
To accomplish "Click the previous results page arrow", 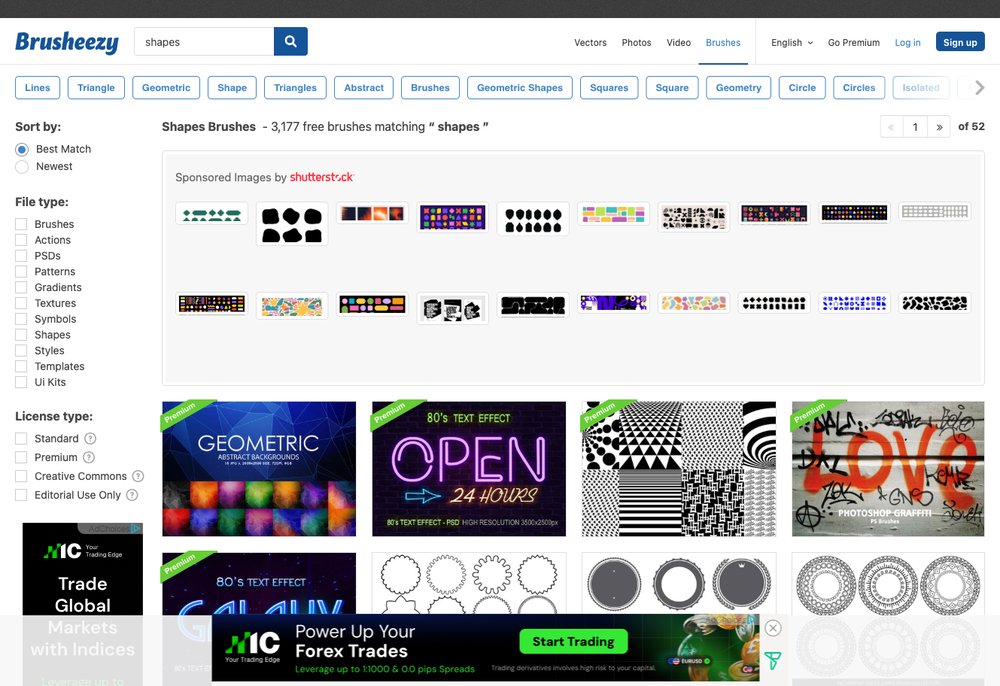I will 891,127.
